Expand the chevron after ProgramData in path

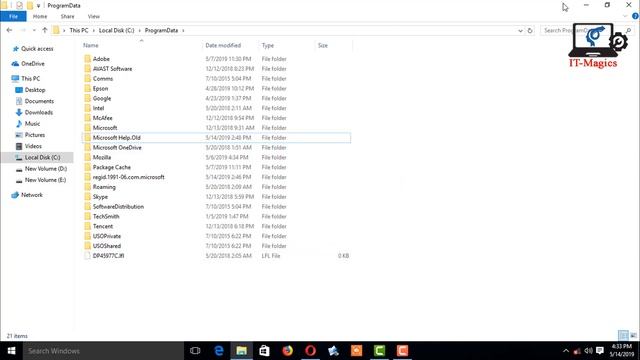coord(183,31)
